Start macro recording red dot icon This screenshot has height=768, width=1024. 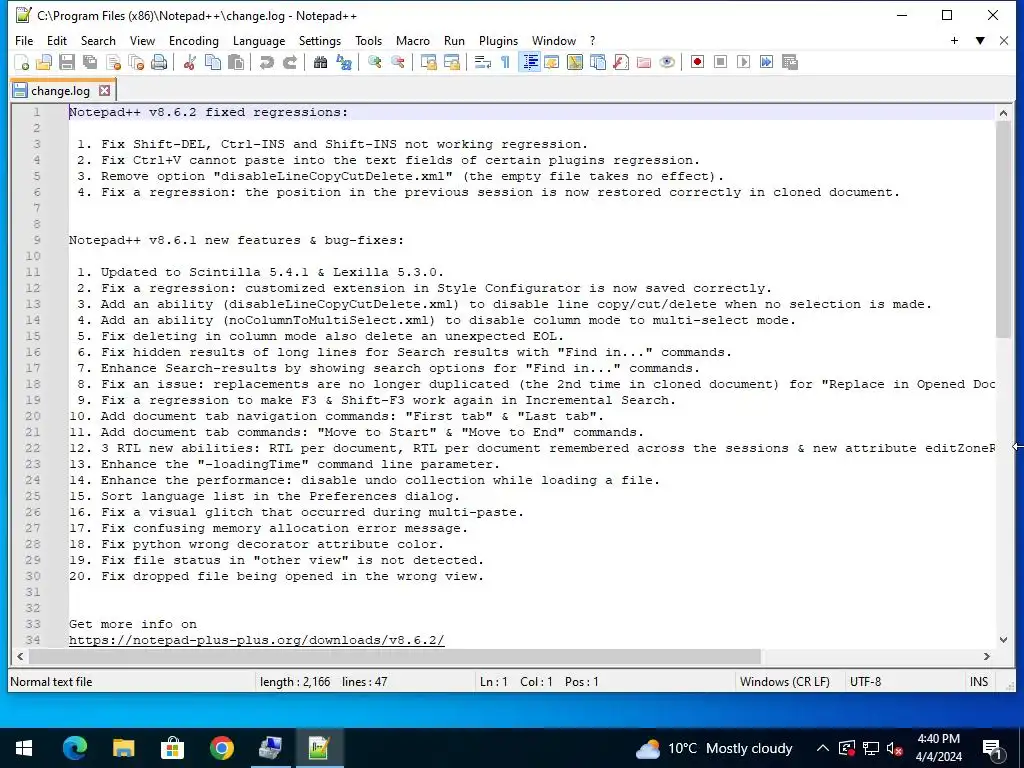pyautogui.click(x=697, y=62)
